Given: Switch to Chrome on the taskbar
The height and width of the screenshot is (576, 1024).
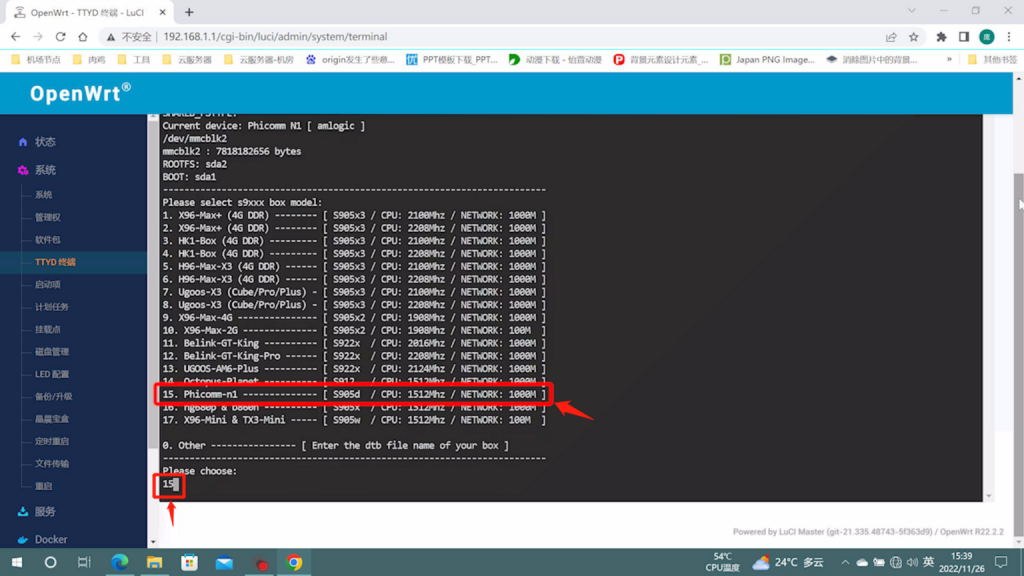Looking at the screenshot, I should coord(294,562).
